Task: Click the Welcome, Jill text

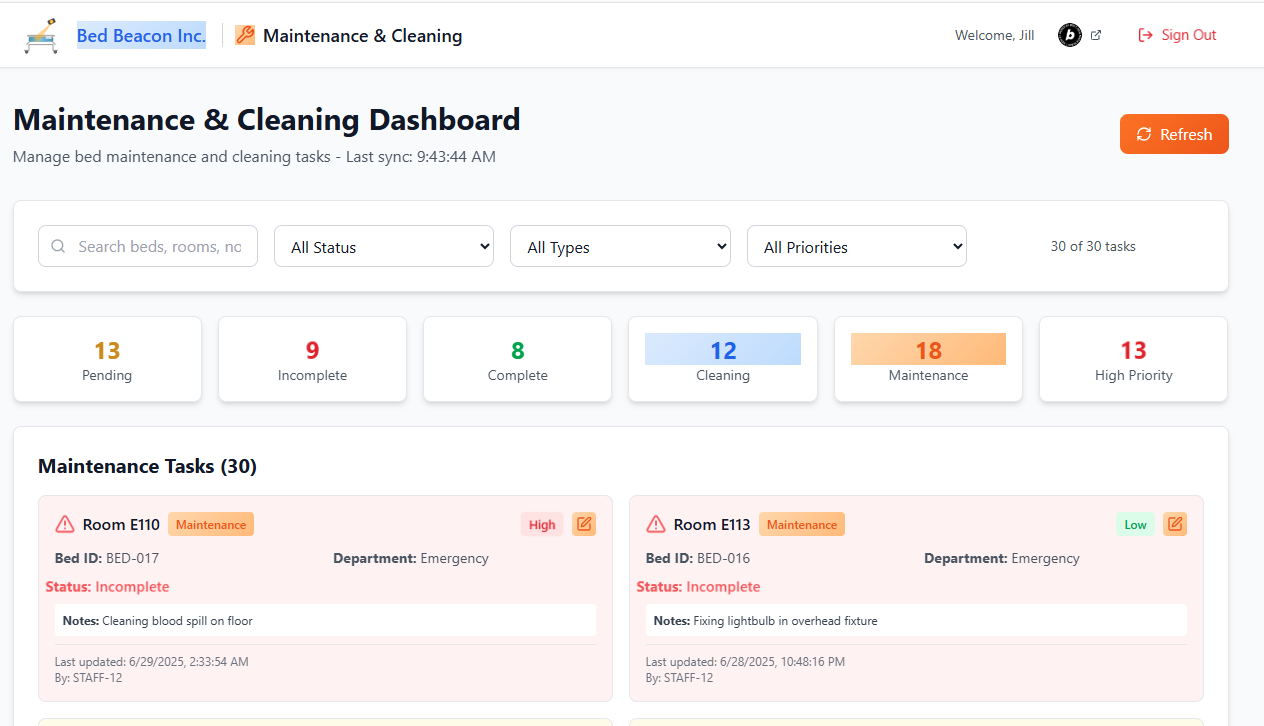Action: [995, 35]
